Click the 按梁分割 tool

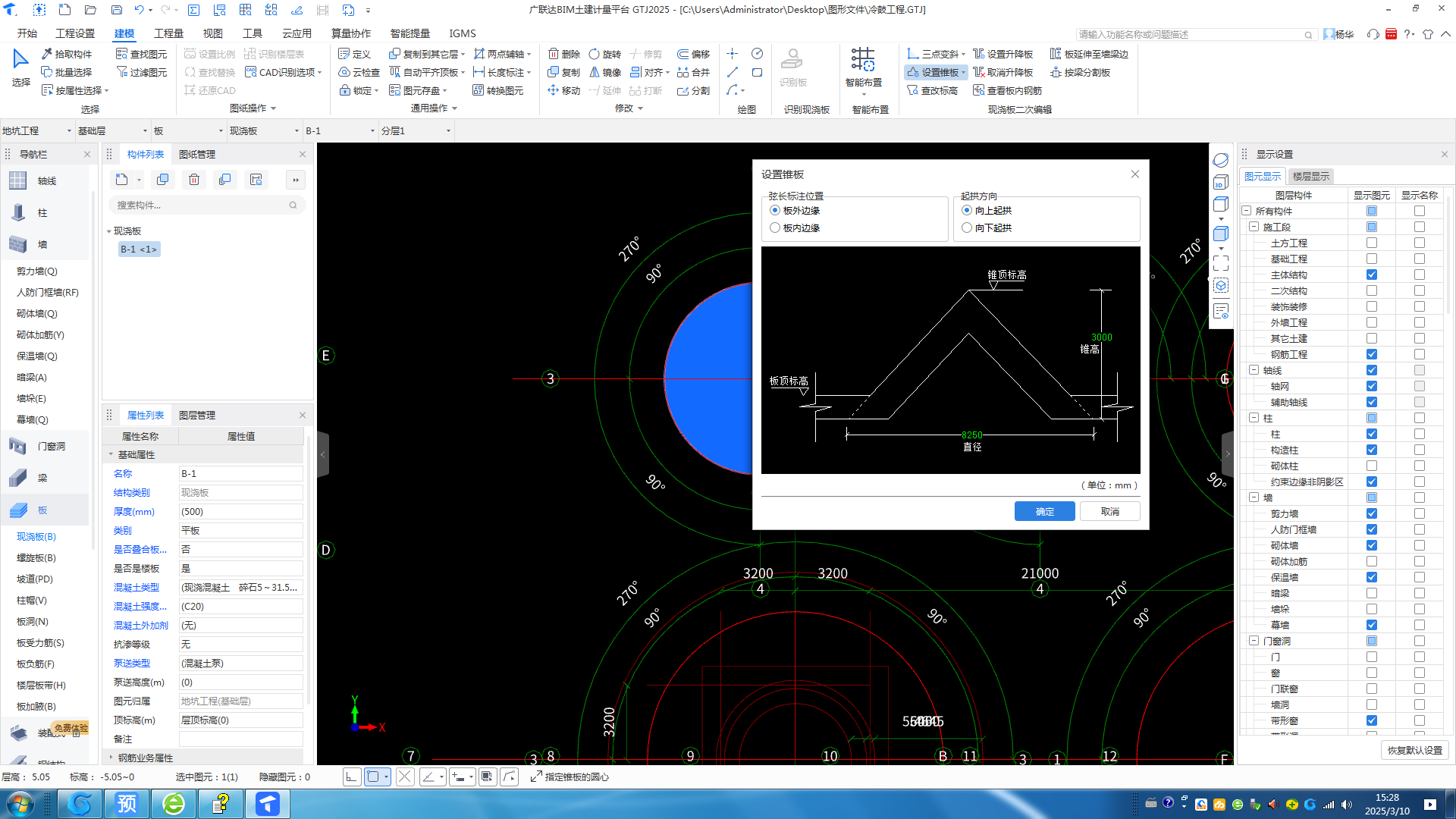click(1080, 72)
